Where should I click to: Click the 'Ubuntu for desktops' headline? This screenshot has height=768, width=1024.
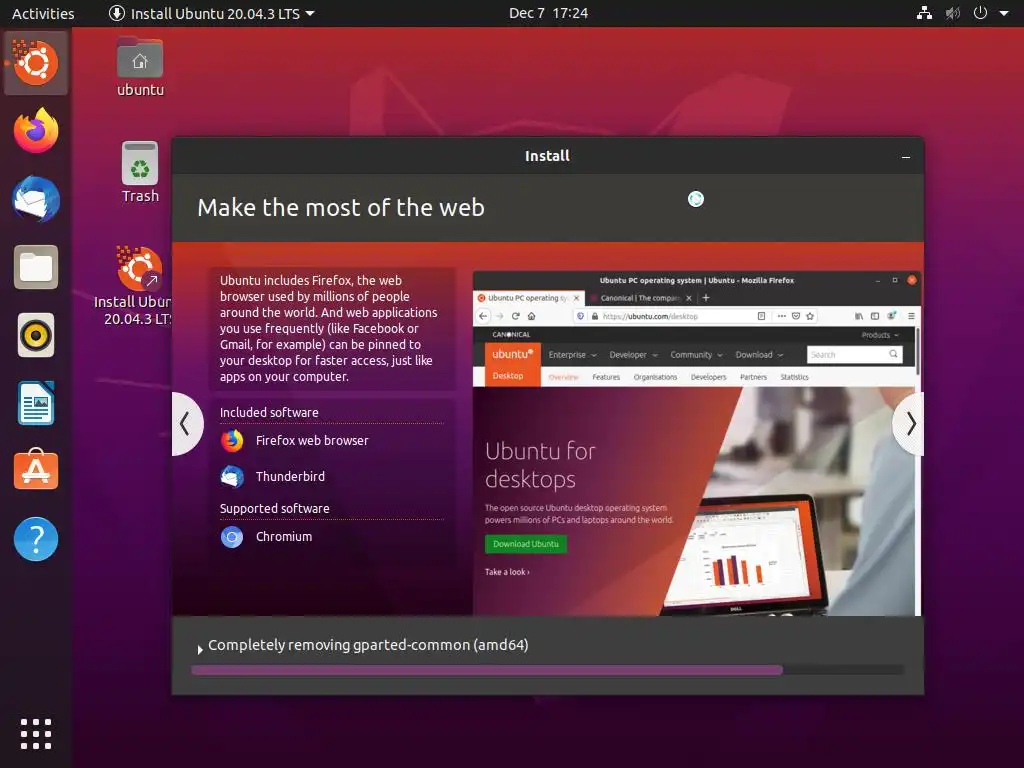point(541,465)
